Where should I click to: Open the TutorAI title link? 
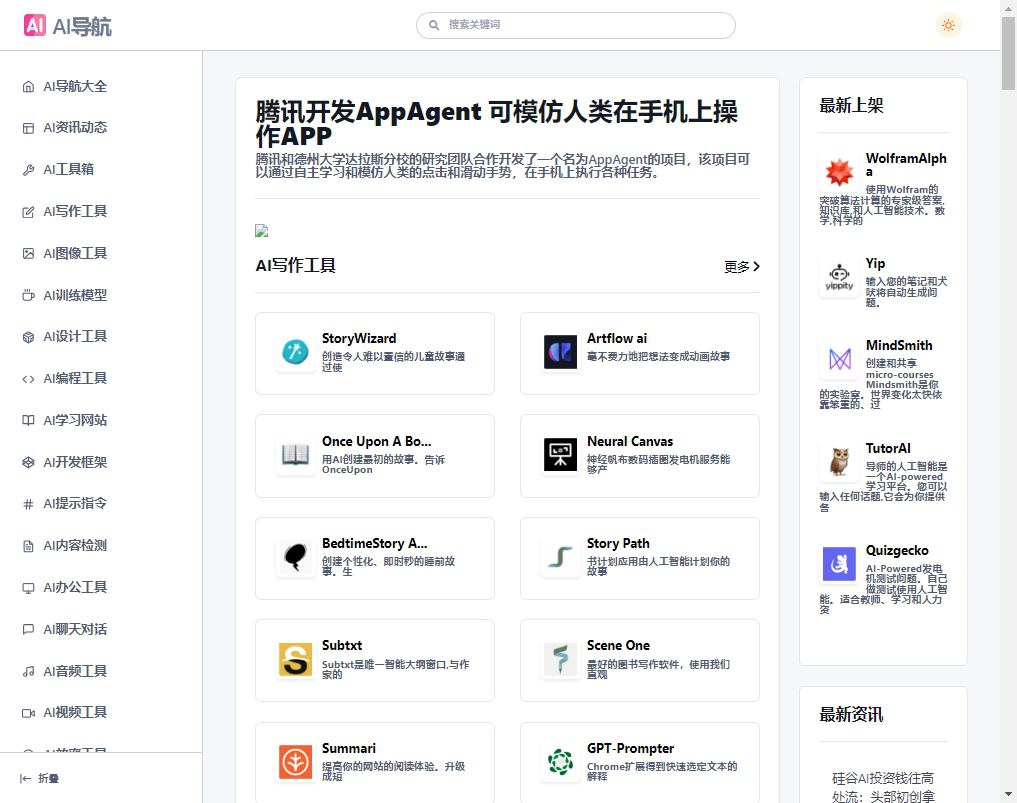pos(888,449)
